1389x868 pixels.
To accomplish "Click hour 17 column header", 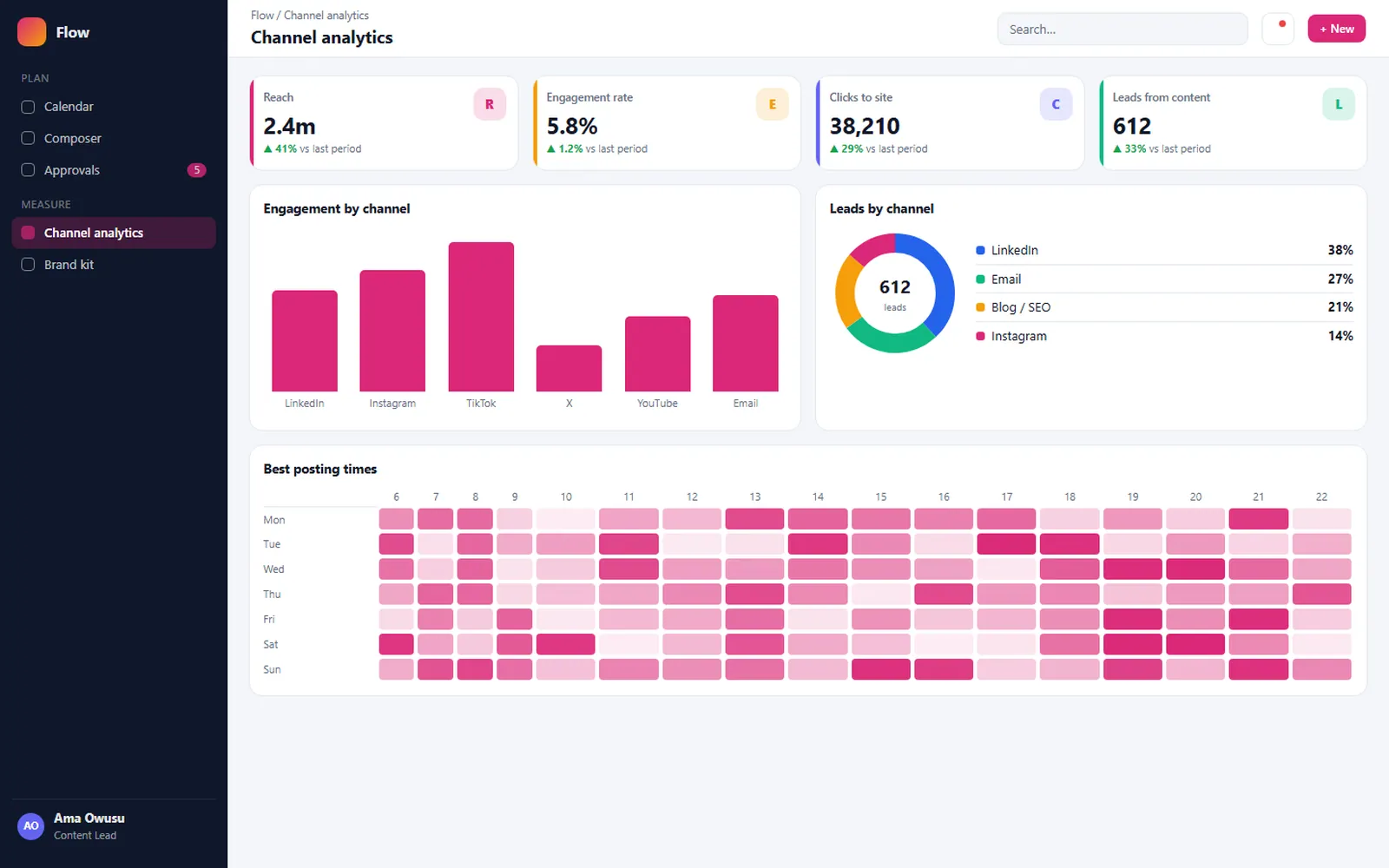I will pyautogui.click(x=1007, y=496).
